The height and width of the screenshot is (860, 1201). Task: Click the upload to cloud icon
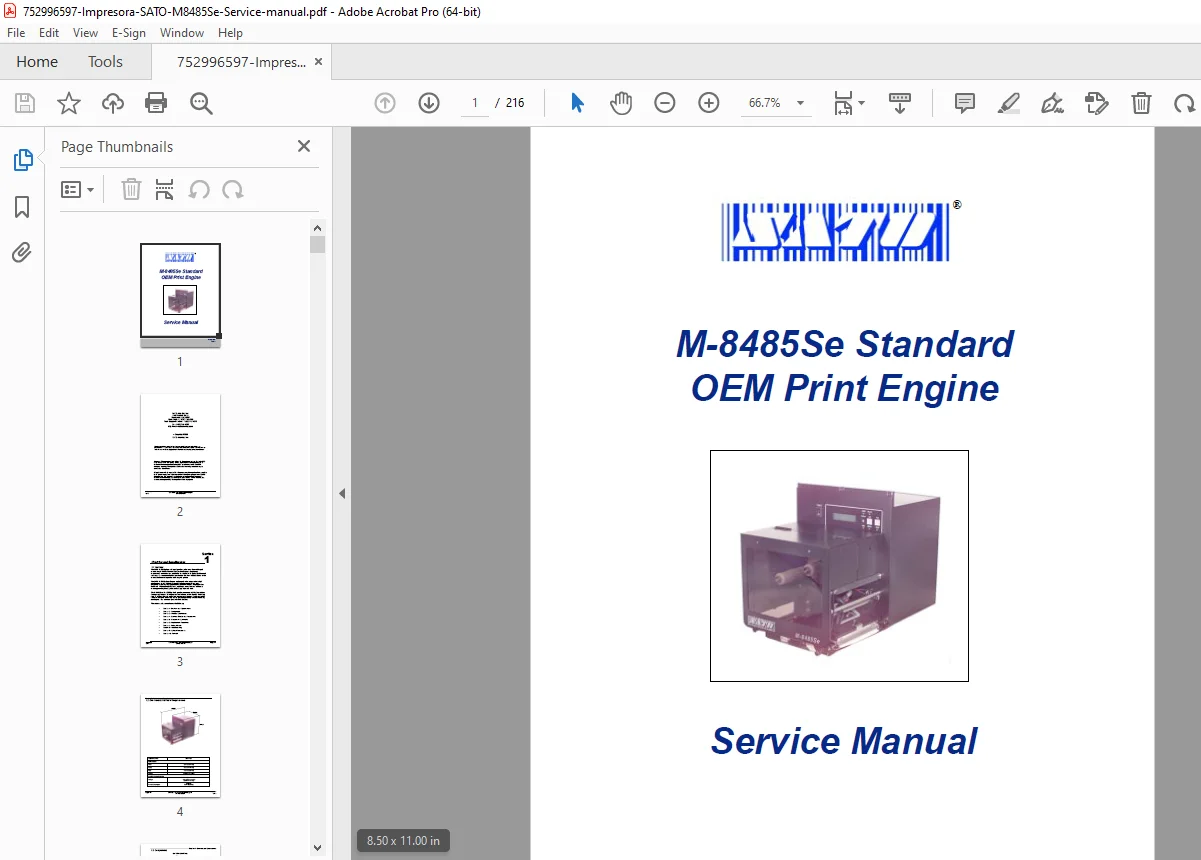tap(113, 103)
